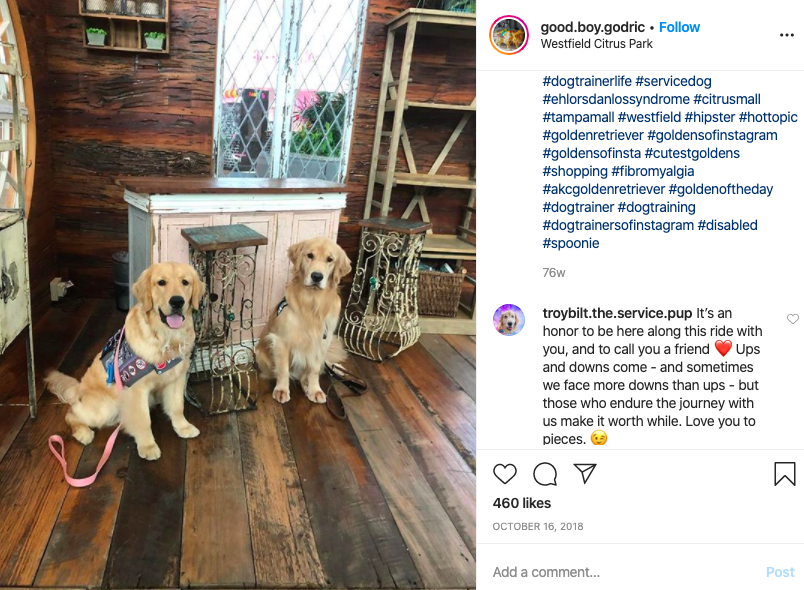Image resolution: width=804 pixels, height=590 pixels.
Task: Open the #goldenretriever hashtag
Action: point(593,135)
